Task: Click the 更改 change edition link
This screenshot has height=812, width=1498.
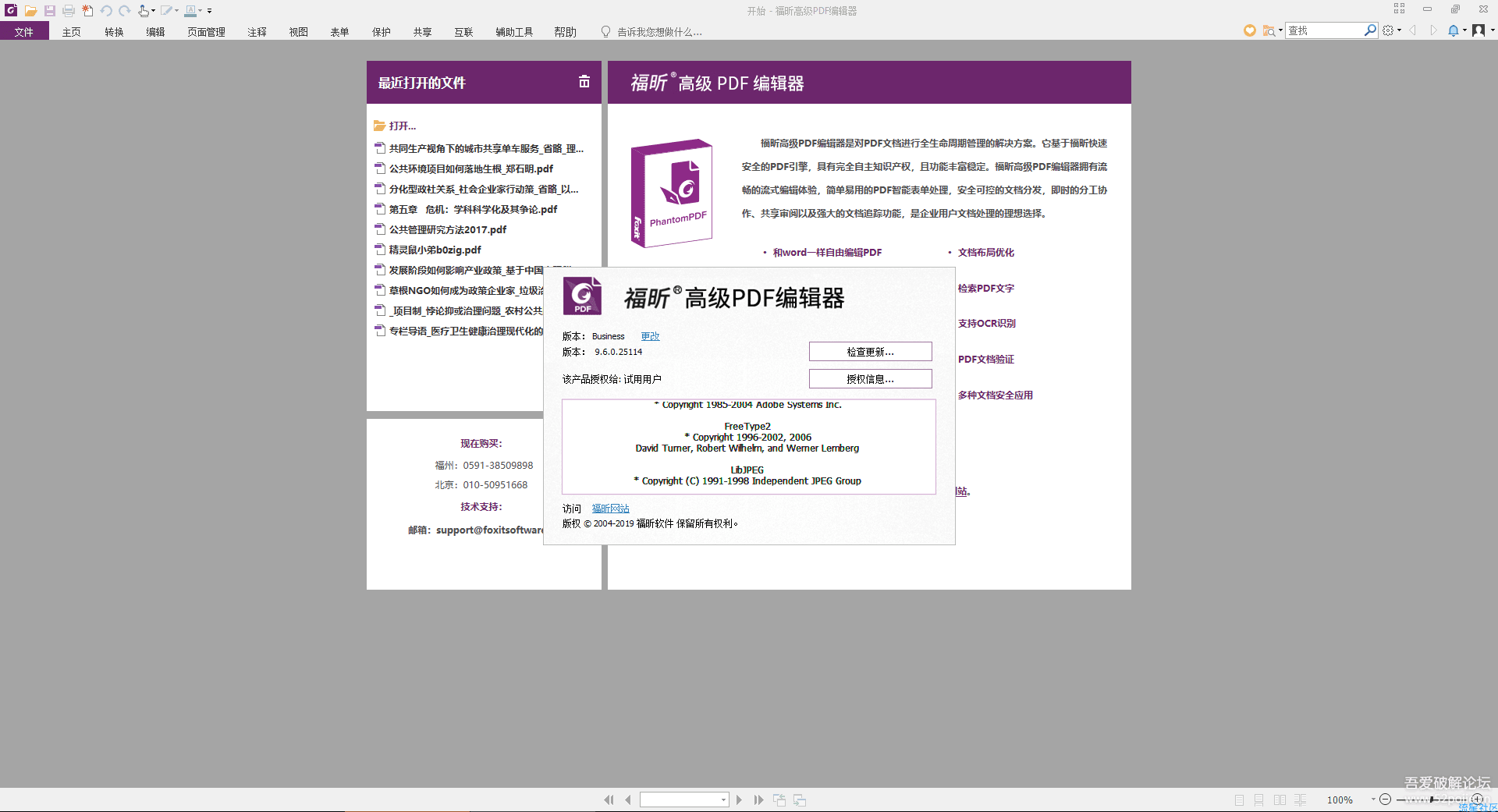Action: point(650,336)
